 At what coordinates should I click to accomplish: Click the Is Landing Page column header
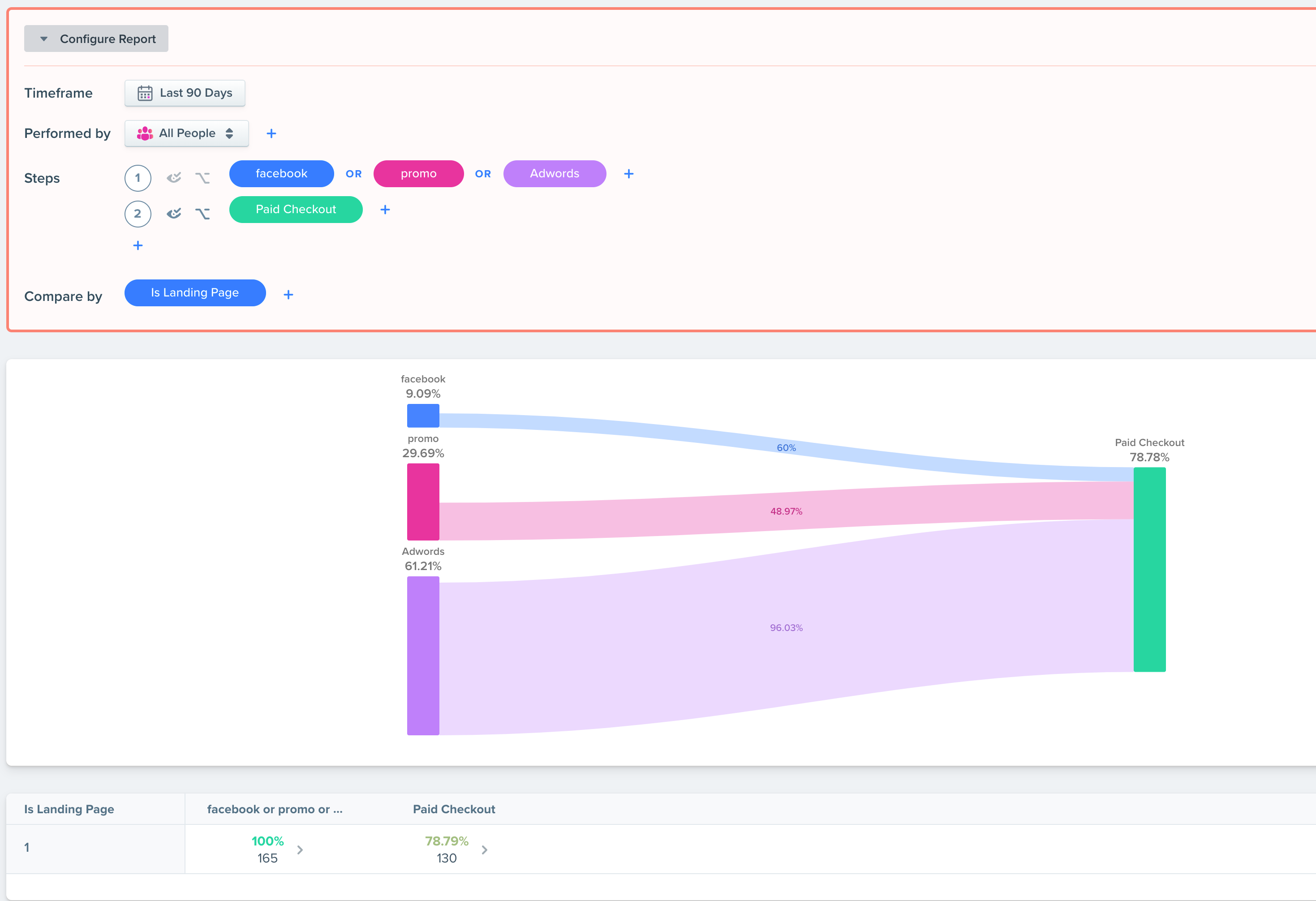tap(69, 809)
